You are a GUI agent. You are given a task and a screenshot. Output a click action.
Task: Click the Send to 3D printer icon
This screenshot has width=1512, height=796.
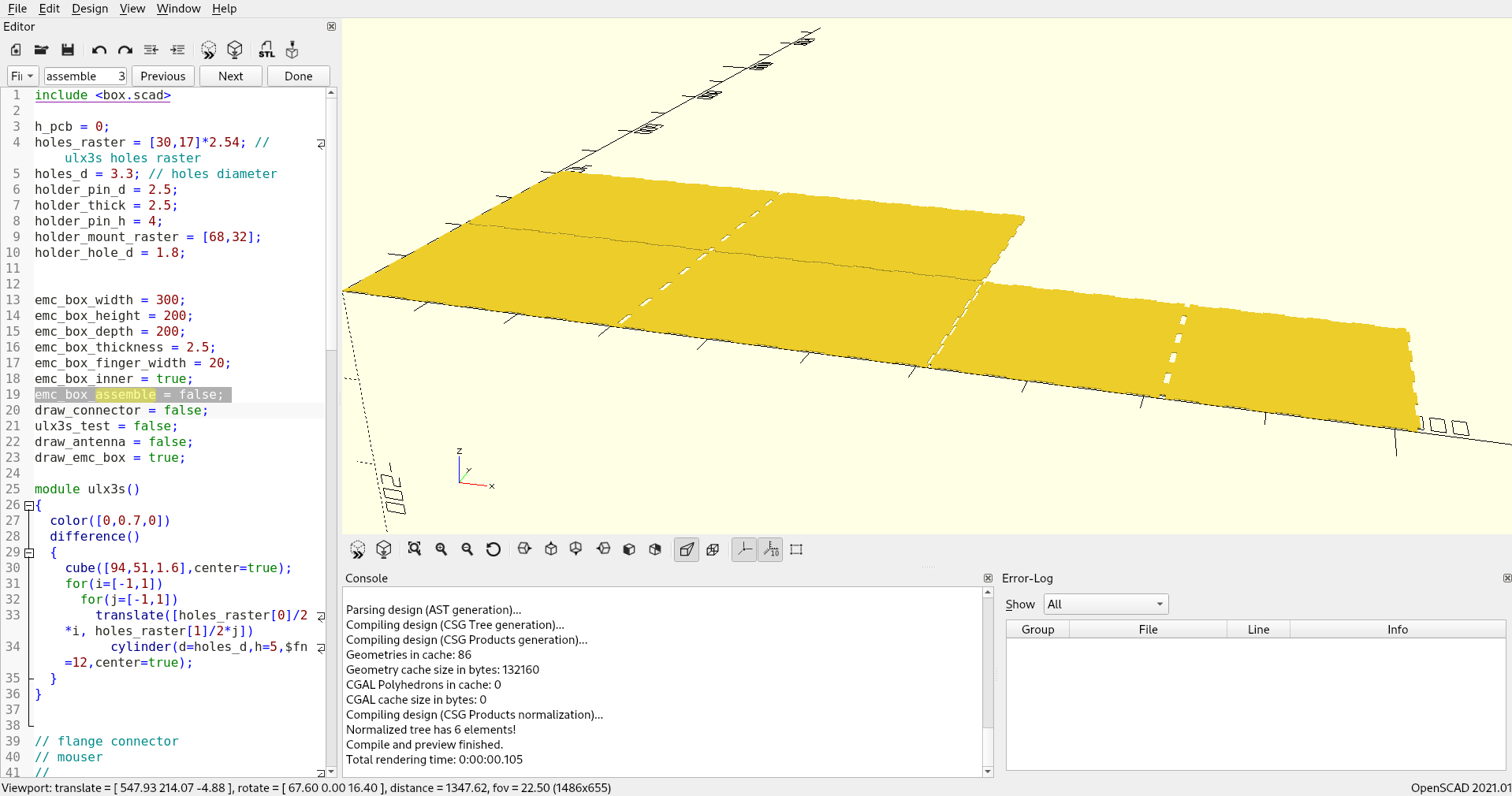[x=292, y=50]
